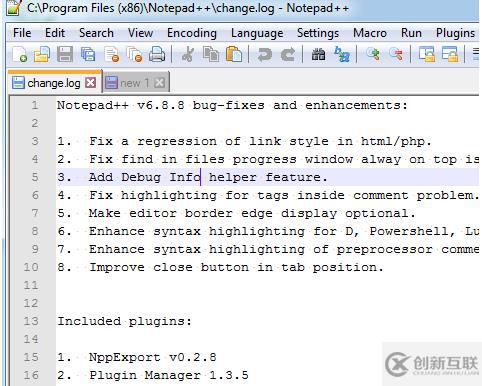The image size is (482, 386).
Task: Click the Redo arrow icon
Action: [288, 54]
